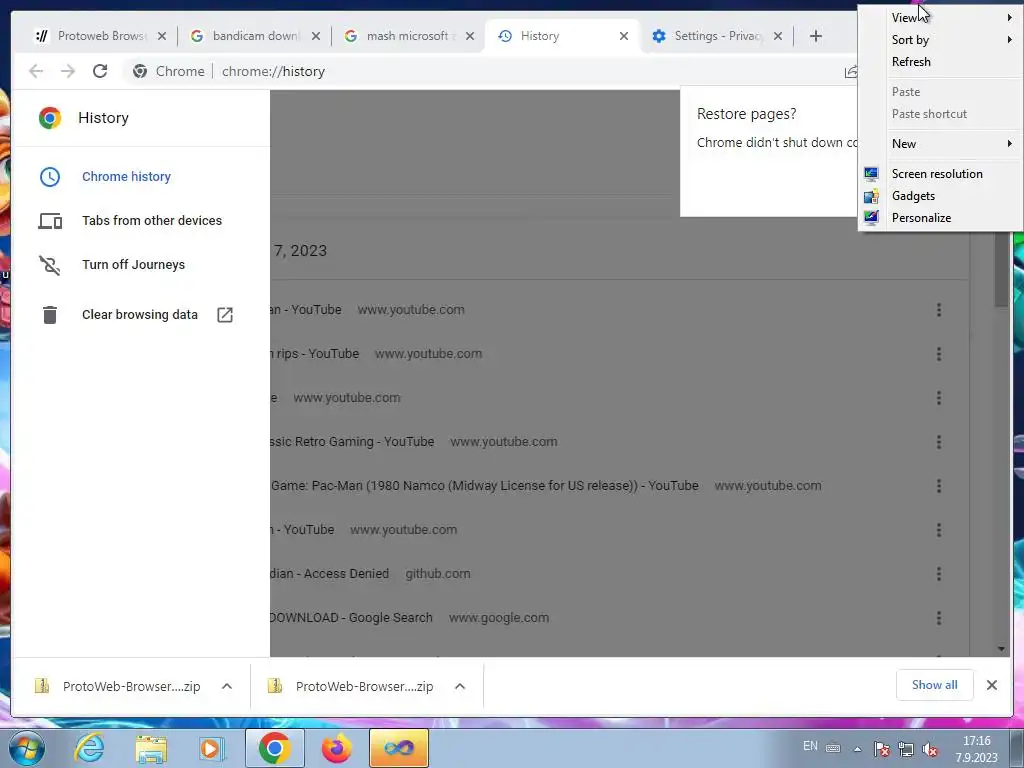Click Show all downloads button
This screenshot has width=1024, height=768.
[x=935, y=685]
